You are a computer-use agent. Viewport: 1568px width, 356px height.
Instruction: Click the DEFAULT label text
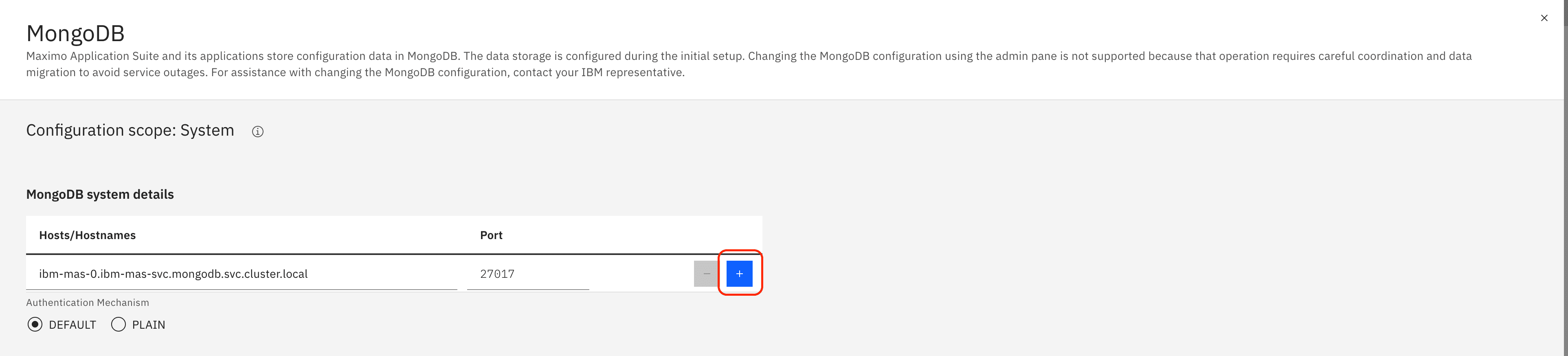coord(72,325)
